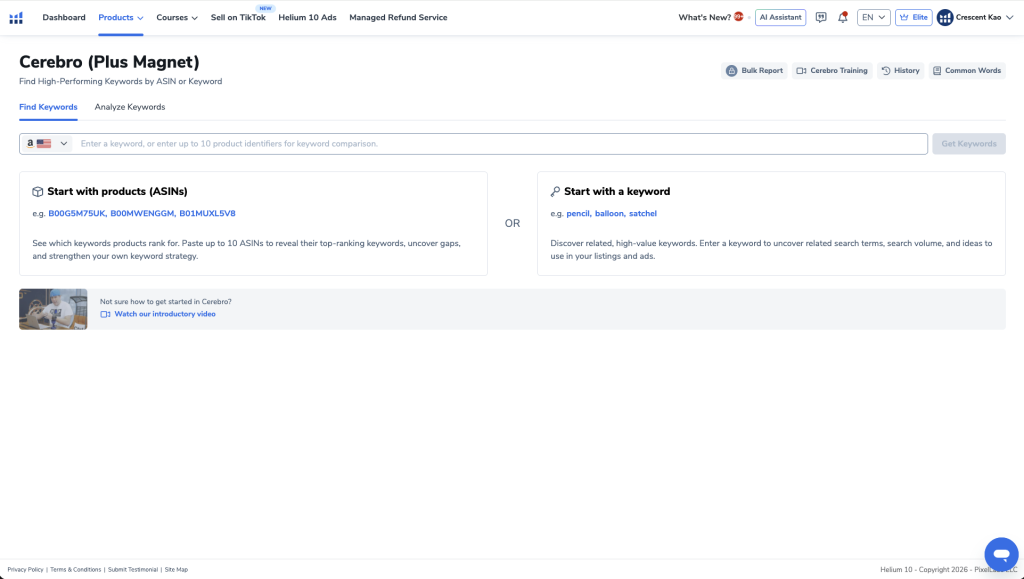Open Bulk Report
Image resolution: width=1024 pixels, height=579 pixels.
[754, 71]
